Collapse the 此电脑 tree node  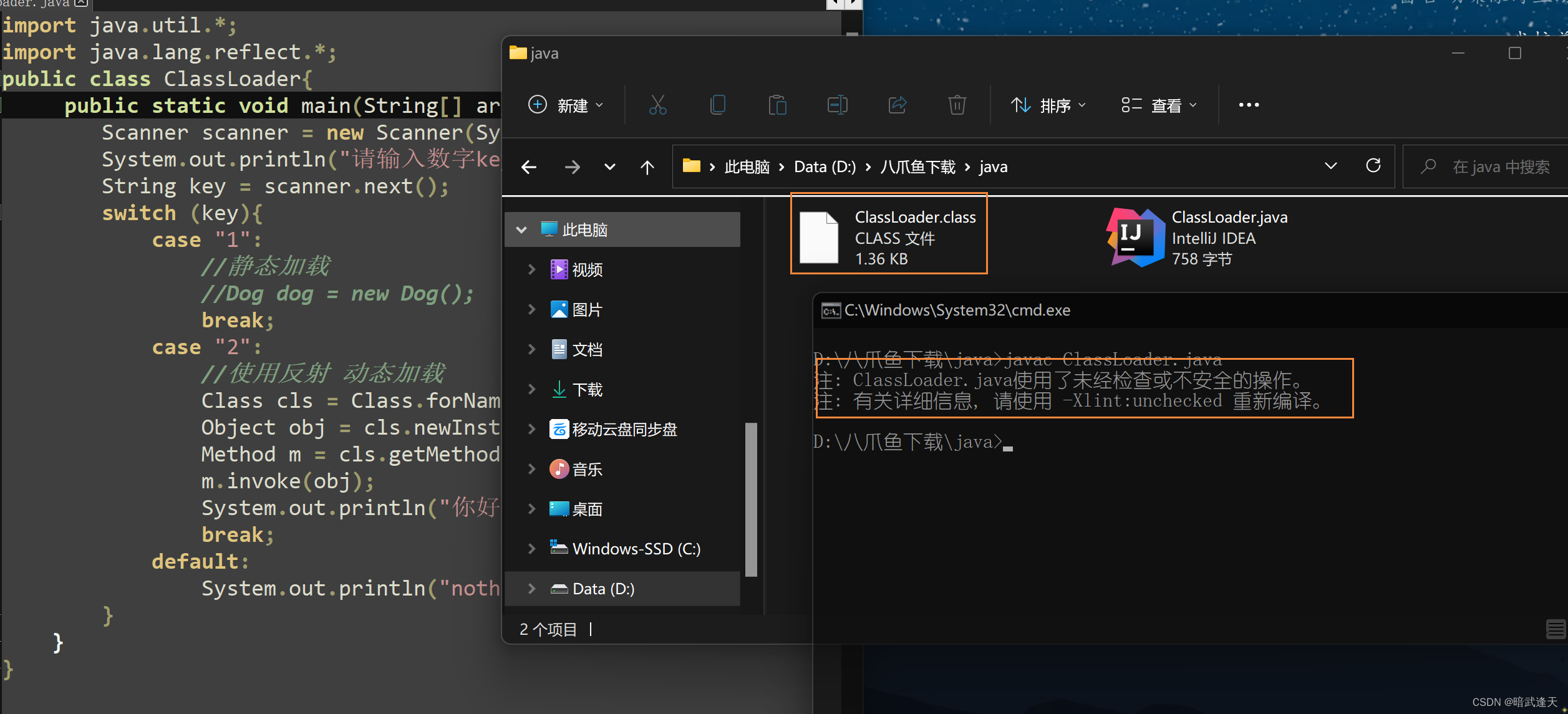tap(521, 229)
